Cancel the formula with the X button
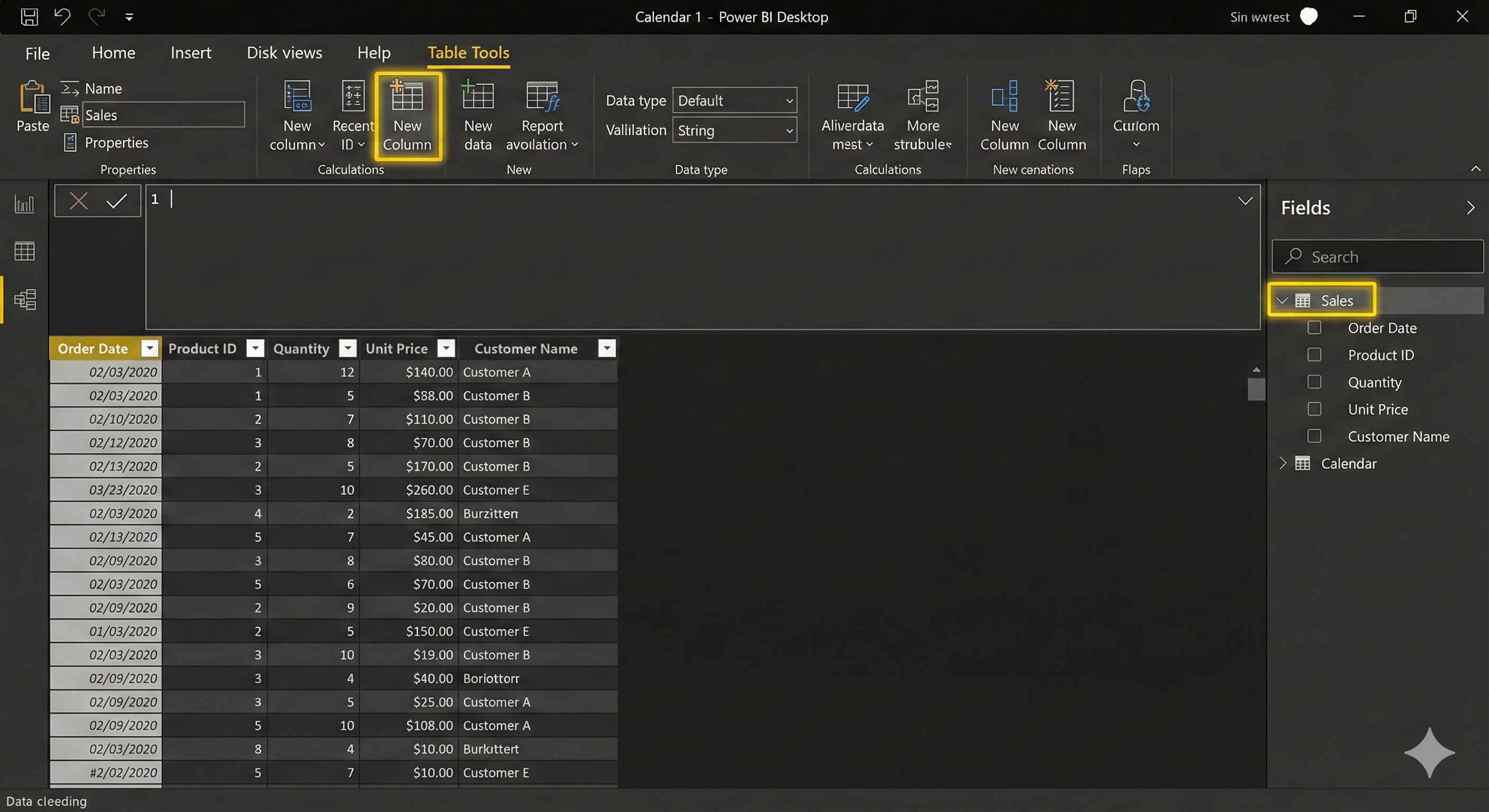 coord(79,200)
